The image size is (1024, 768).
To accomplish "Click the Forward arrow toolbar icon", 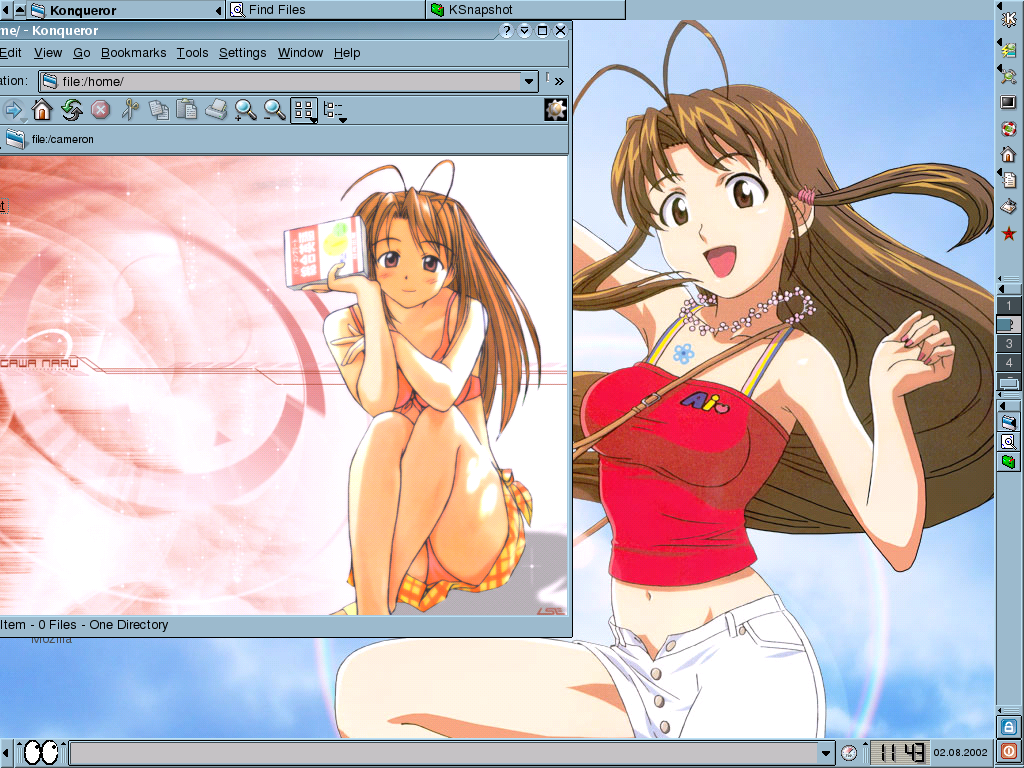I will (12, 110).
